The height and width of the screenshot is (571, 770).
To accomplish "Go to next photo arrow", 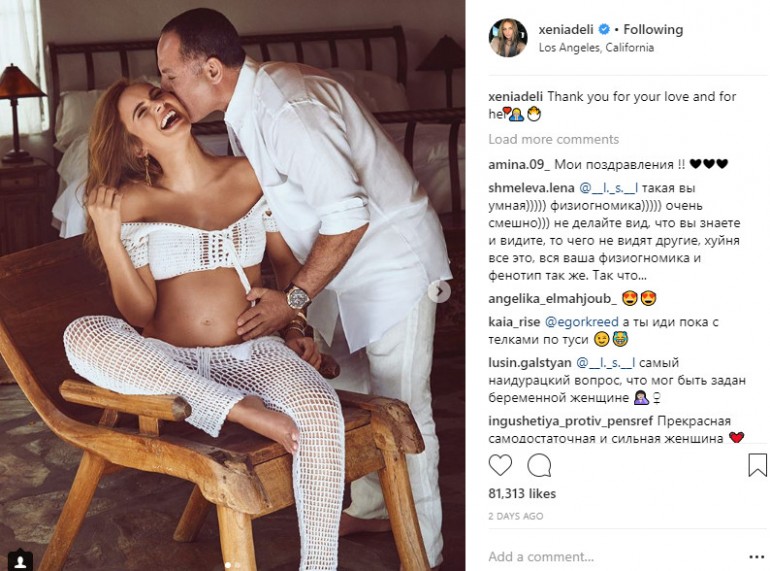I will [440, 292].
